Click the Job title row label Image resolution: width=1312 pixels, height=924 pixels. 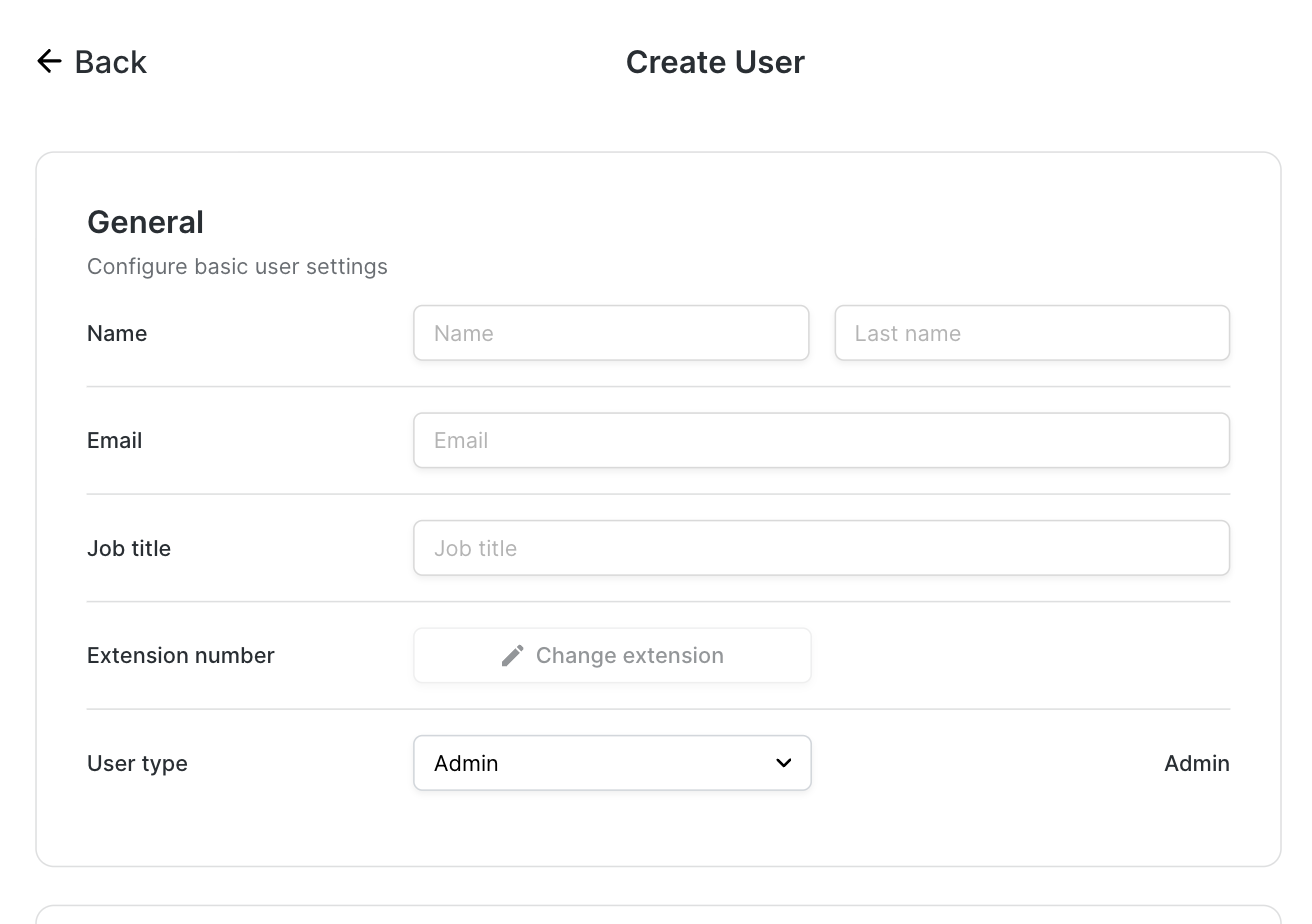pyautogui.click(x=129, y=549)
